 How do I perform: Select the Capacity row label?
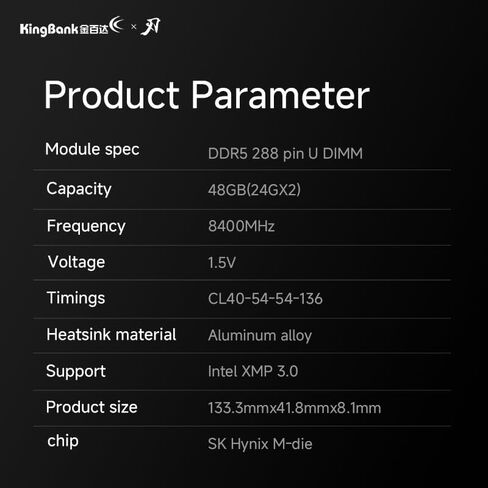[79, 189]
